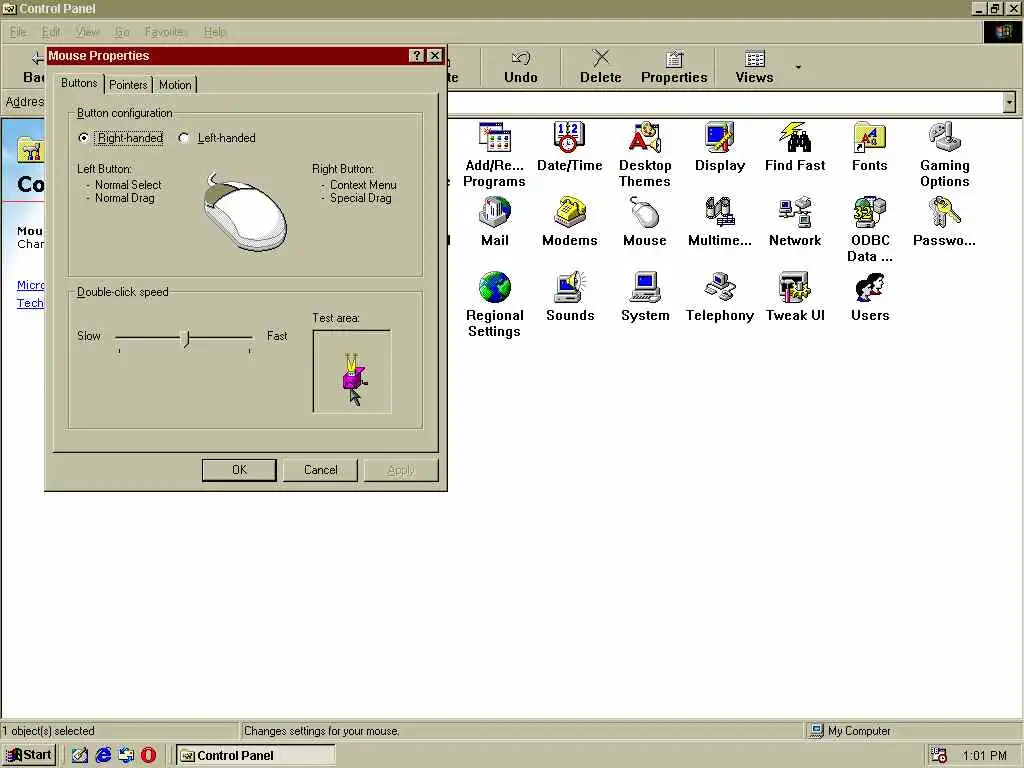Switch to the Motion tab

point(175,85)
